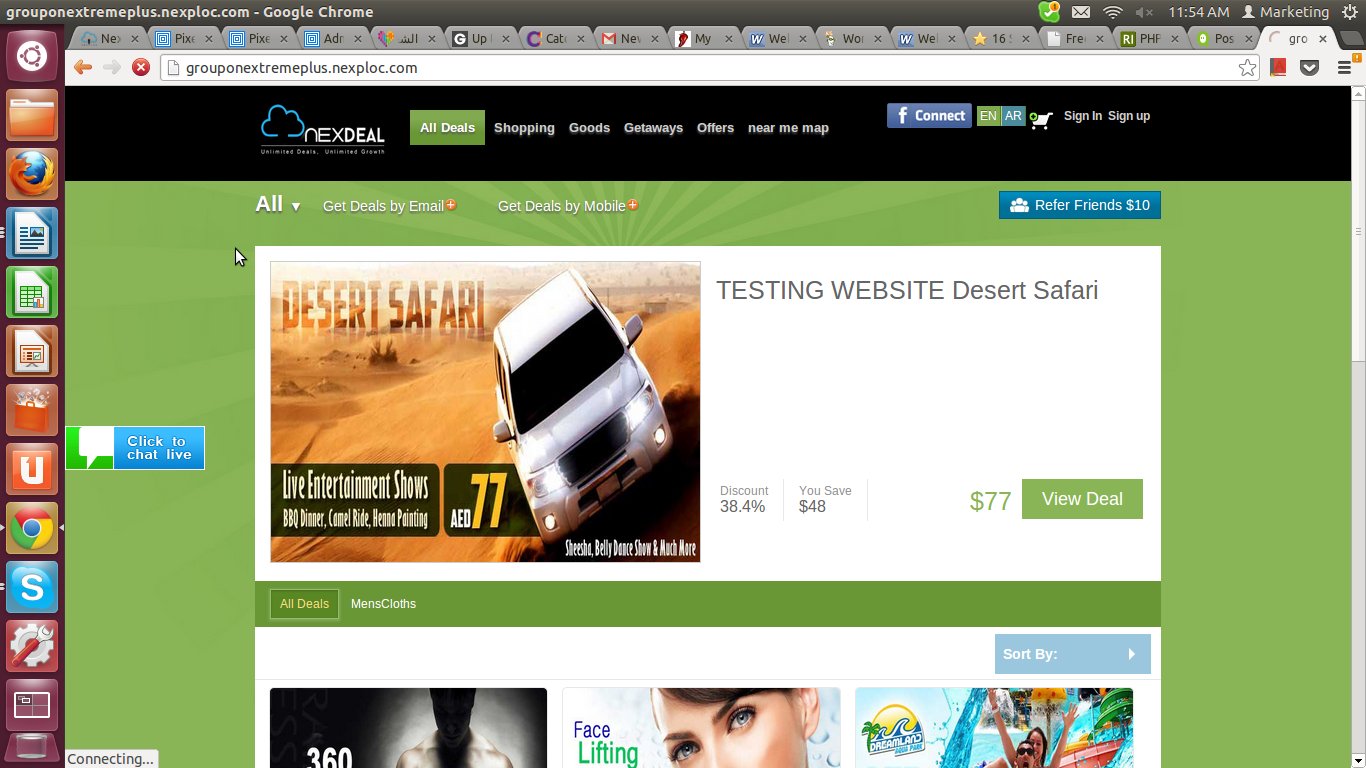
Task: Close the active grouponextremeplus browser tab
Action: [1323, 39]
